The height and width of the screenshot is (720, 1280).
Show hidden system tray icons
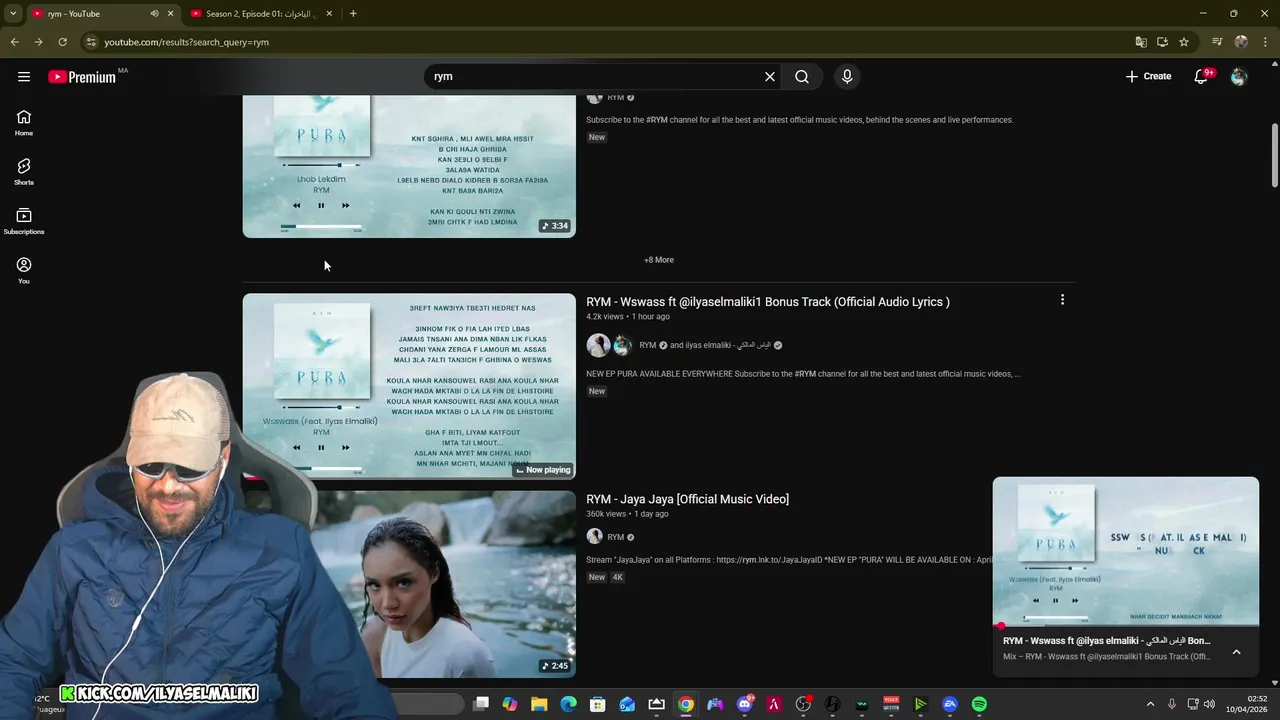point(1150,704)
